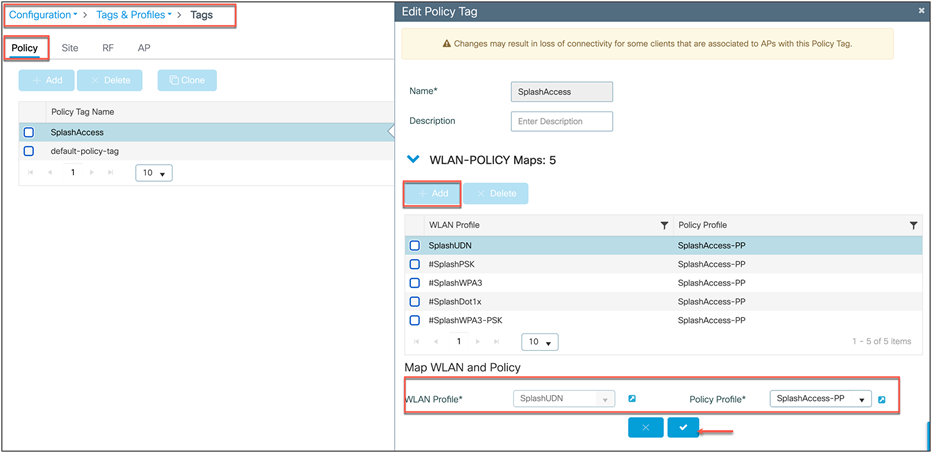The height and width of the screenshot is (453, 932).
Task: Select the #SplashWPA3 WLAN profile entry
Action: (x=456, y=283)
